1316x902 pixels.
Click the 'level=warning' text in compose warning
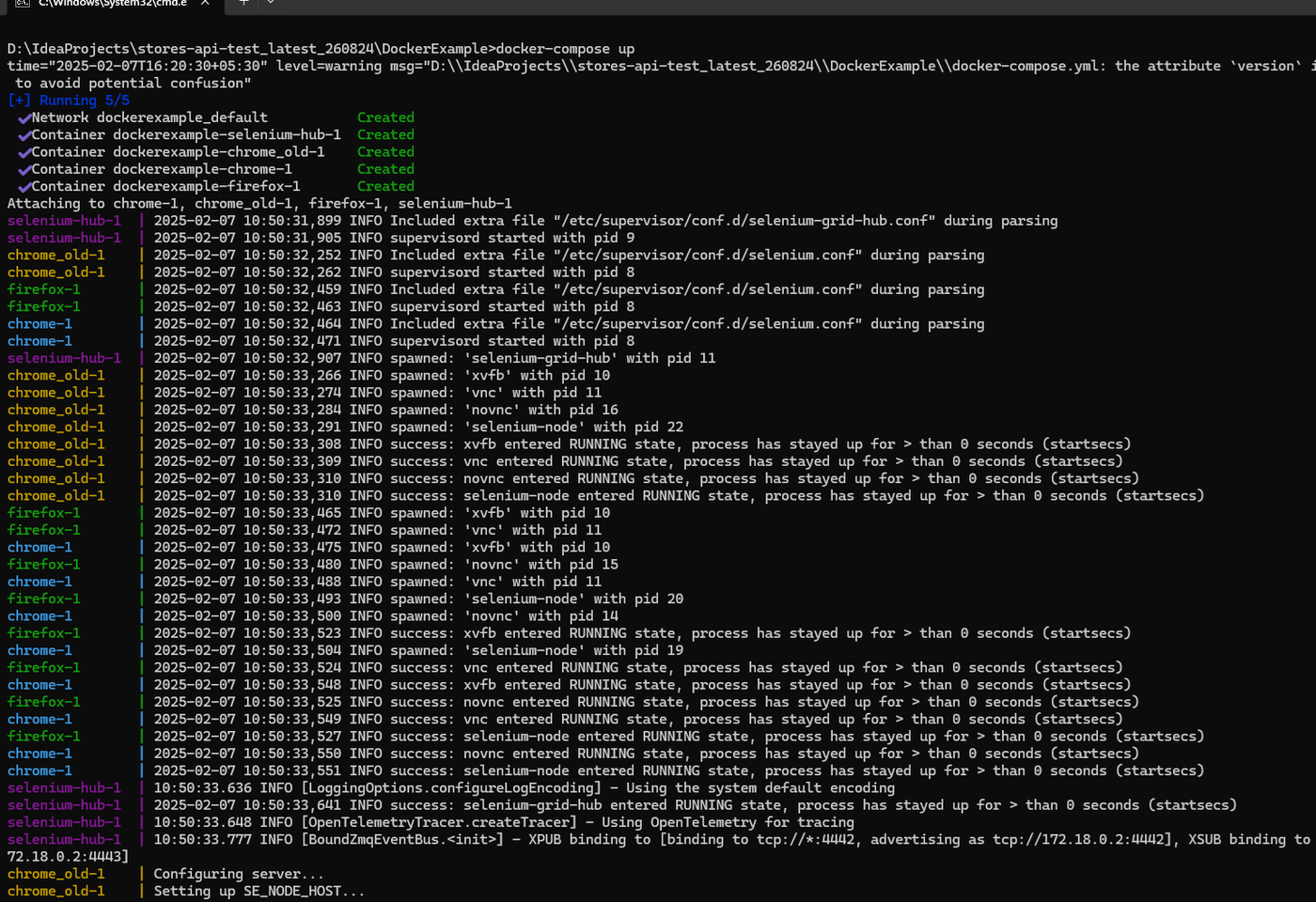[x=329, y=66]
